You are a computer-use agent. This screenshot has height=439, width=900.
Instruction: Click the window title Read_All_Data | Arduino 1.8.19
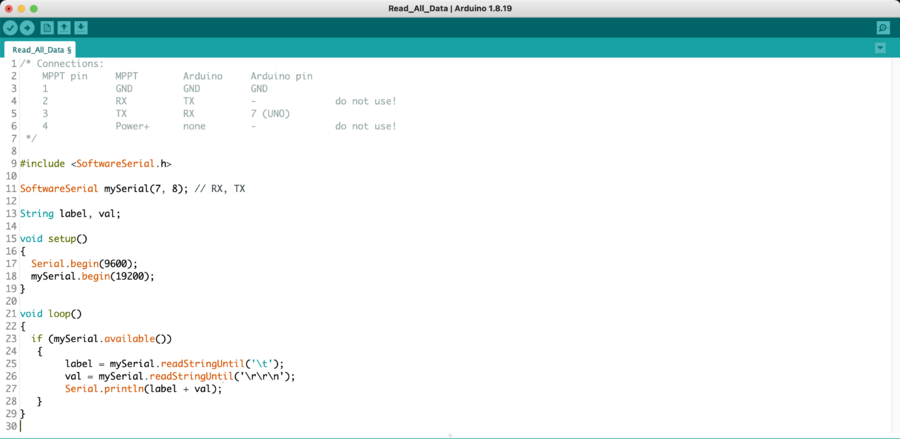coord(449,8)
